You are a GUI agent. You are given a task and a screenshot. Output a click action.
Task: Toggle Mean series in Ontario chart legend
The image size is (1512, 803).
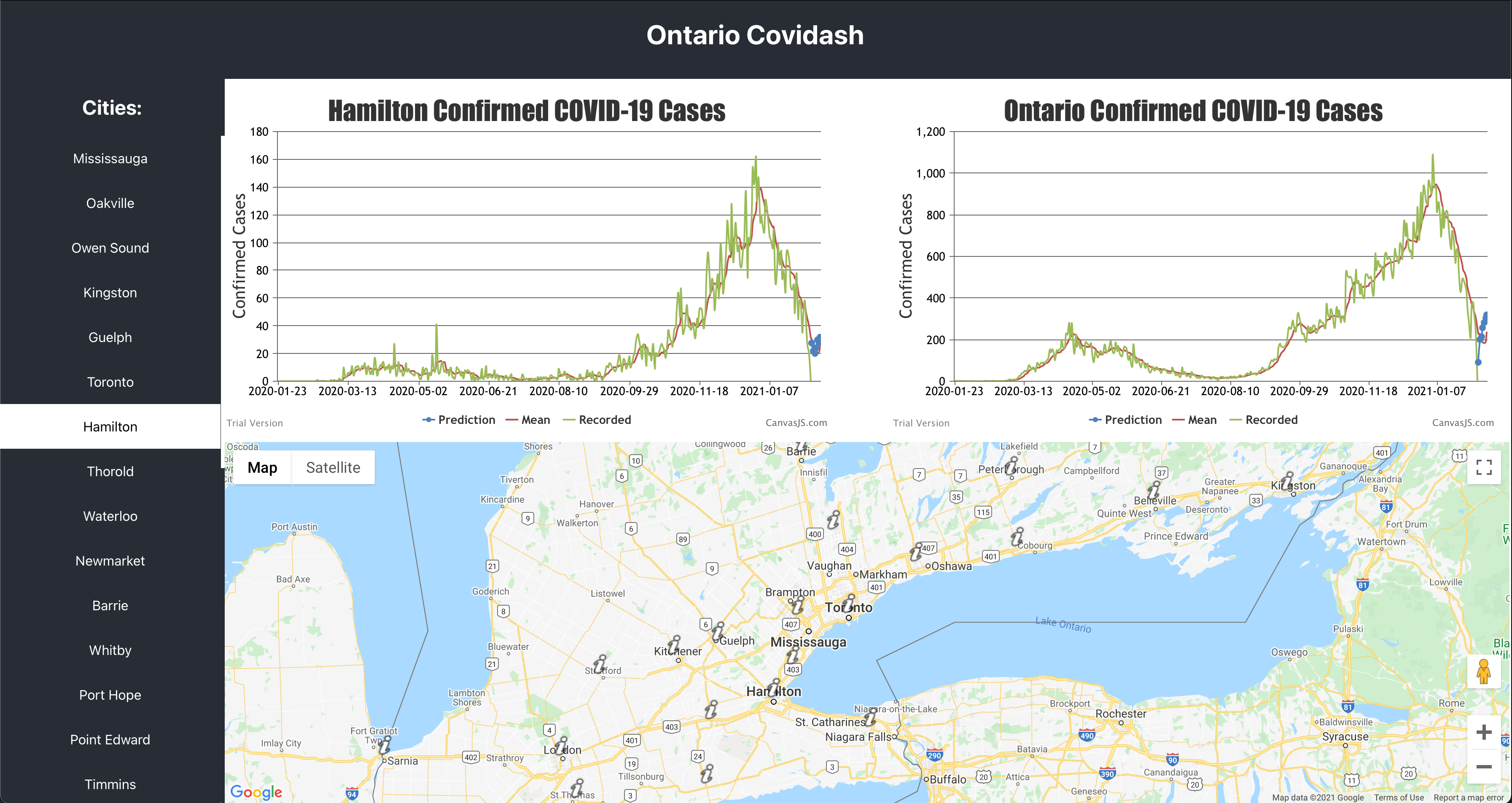click(1195, 420)
